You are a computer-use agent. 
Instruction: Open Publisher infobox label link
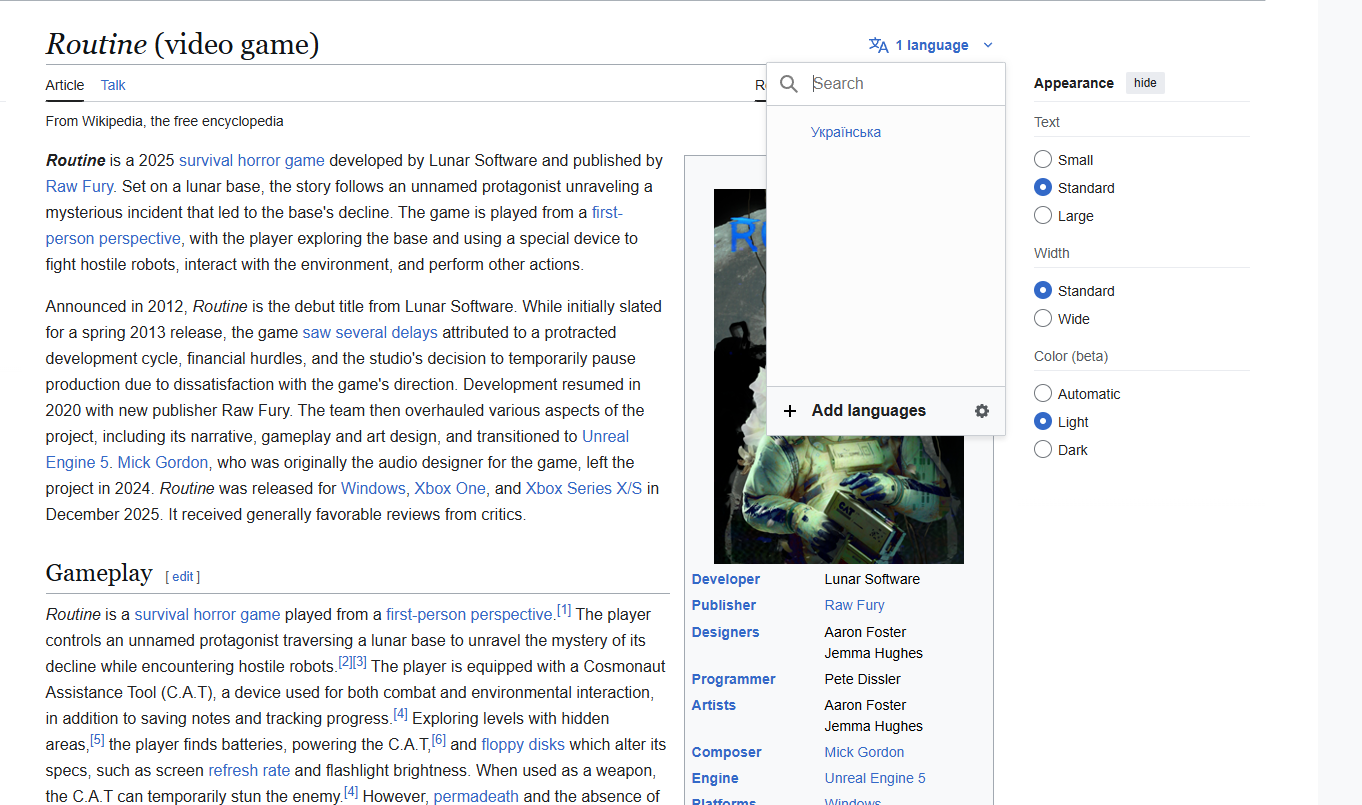(724, 605)
